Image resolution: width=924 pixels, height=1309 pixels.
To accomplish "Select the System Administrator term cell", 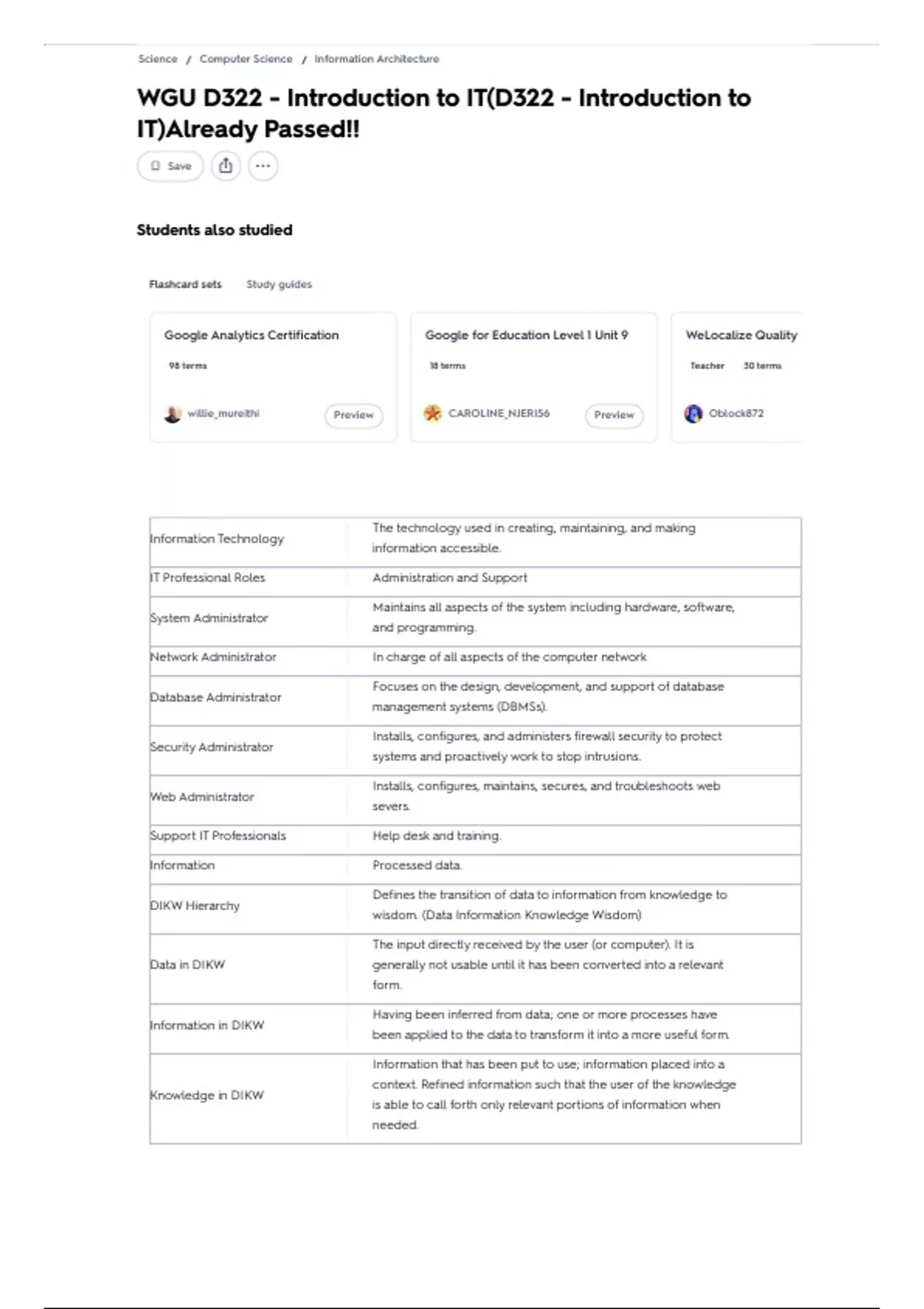I will [209, 618].
